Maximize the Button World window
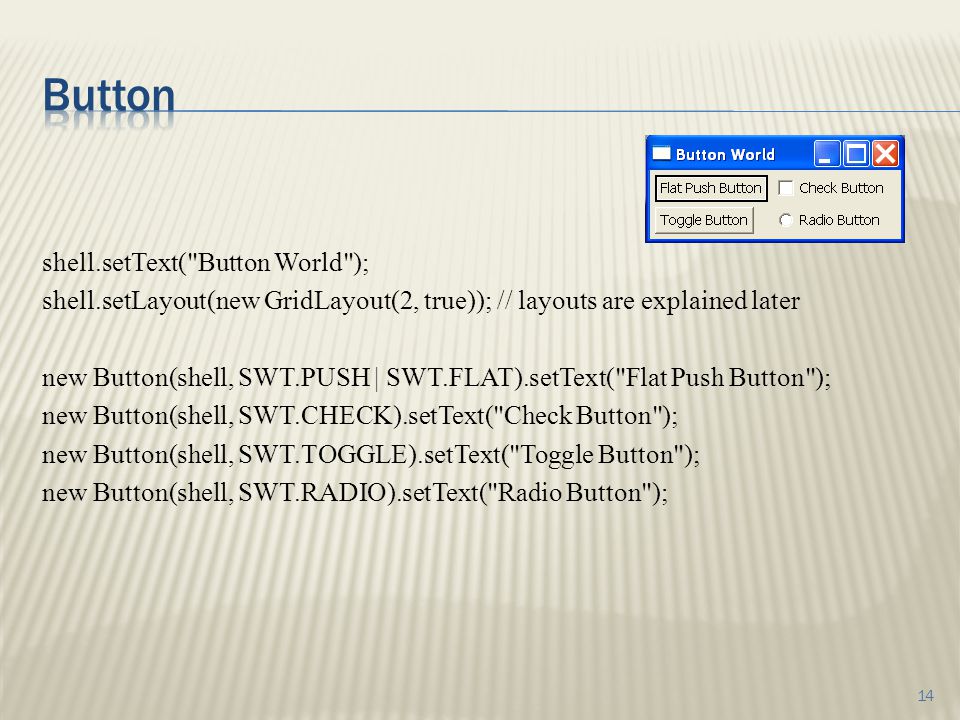This screenshot has width=960, height=720. 856,154
